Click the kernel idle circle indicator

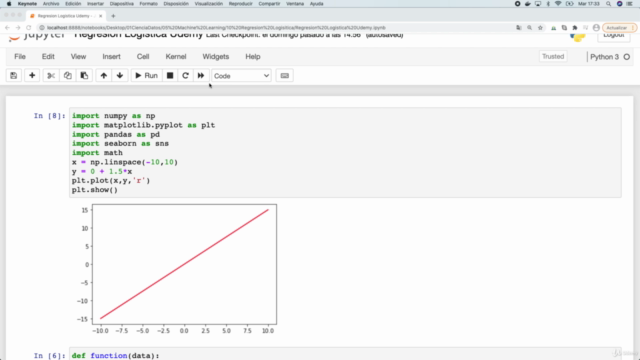tap(627, 57)
